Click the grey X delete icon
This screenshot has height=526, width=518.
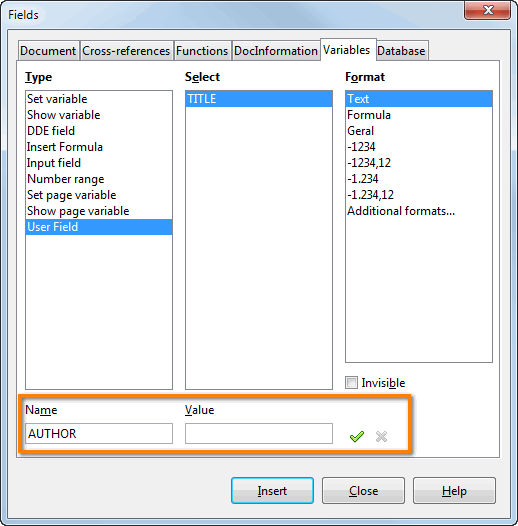(381, 436)
